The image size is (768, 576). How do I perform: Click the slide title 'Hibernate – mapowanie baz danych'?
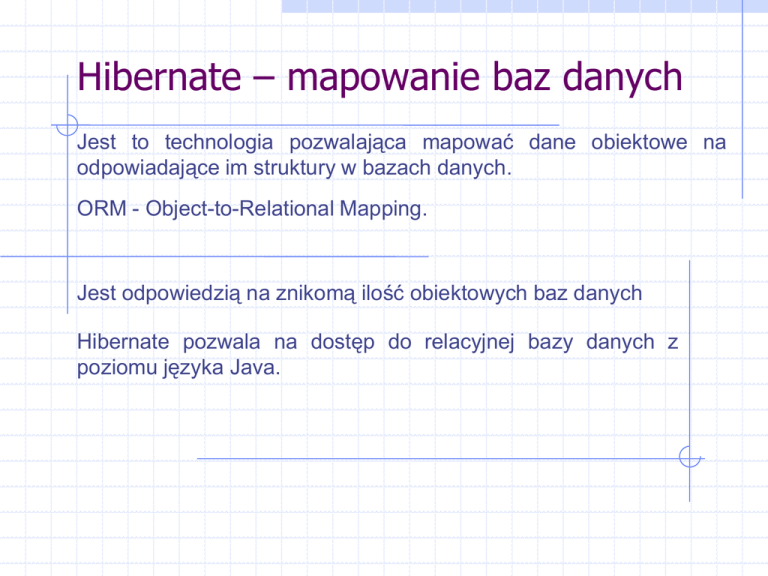coord(380,77)
